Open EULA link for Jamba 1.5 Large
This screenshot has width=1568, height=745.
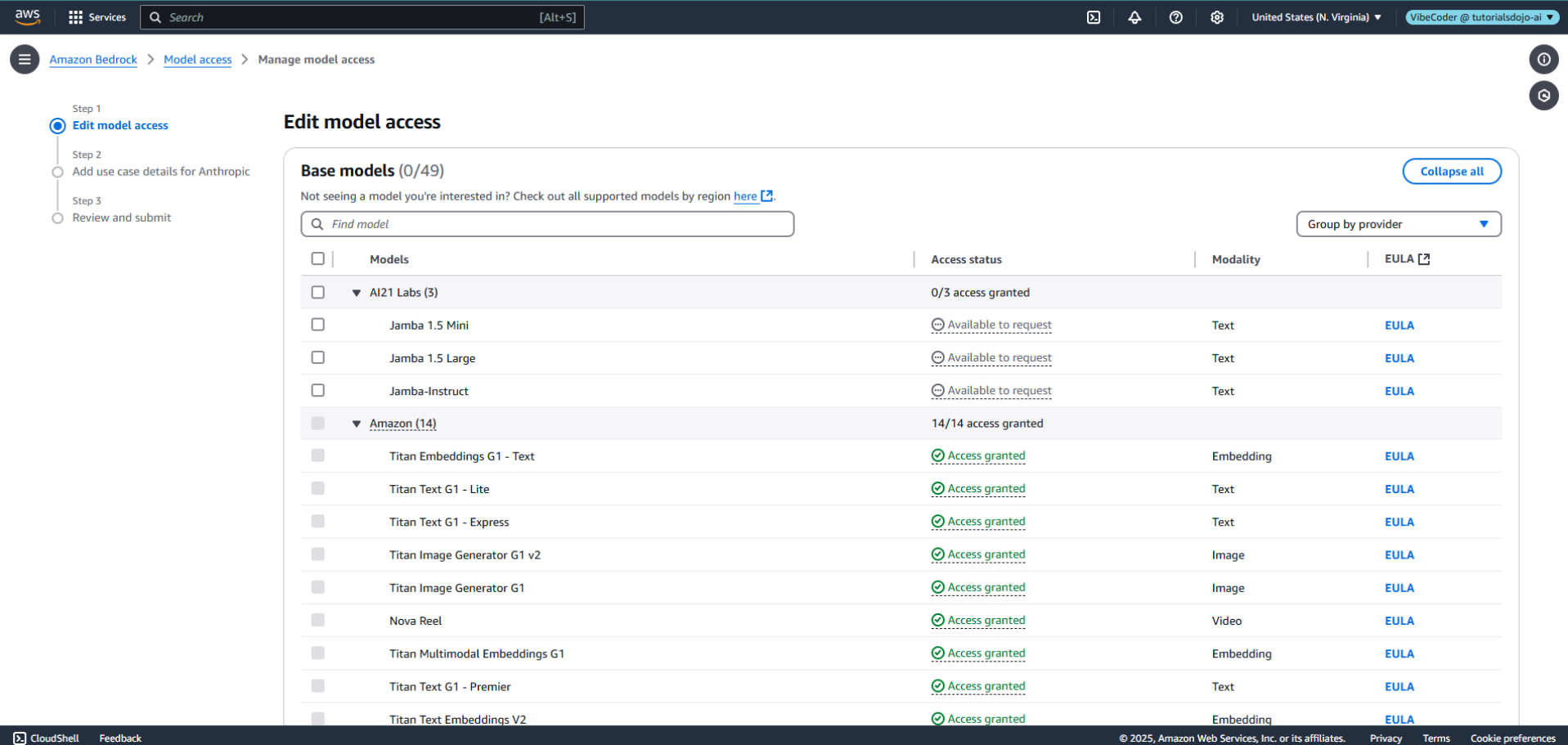[x=1399, y=358]
